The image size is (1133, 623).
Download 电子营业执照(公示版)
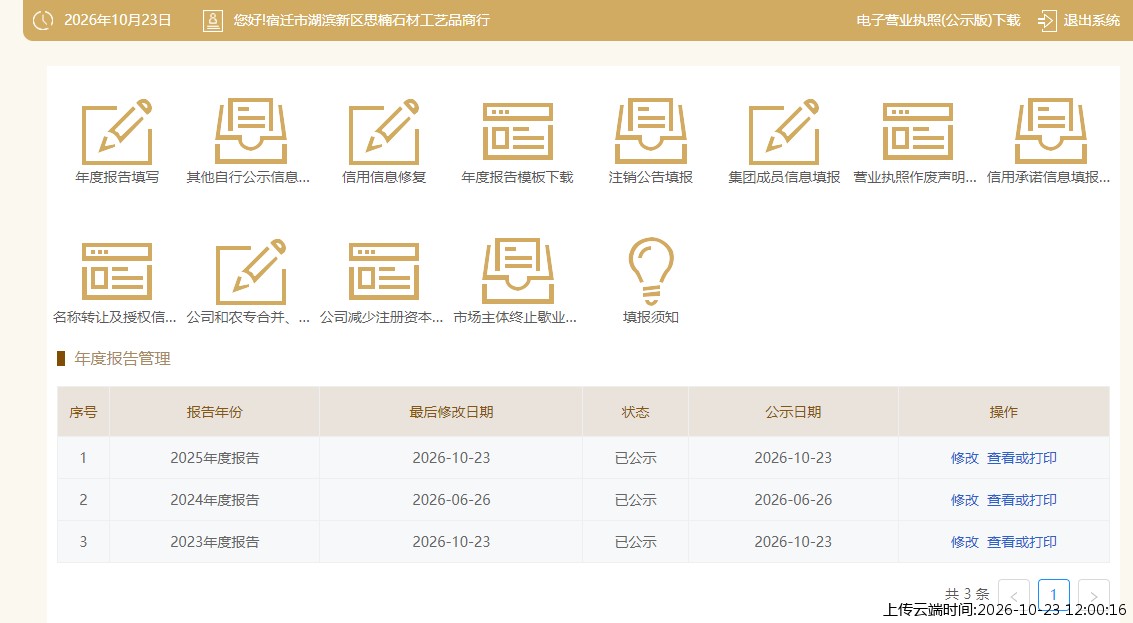point(938,20)
